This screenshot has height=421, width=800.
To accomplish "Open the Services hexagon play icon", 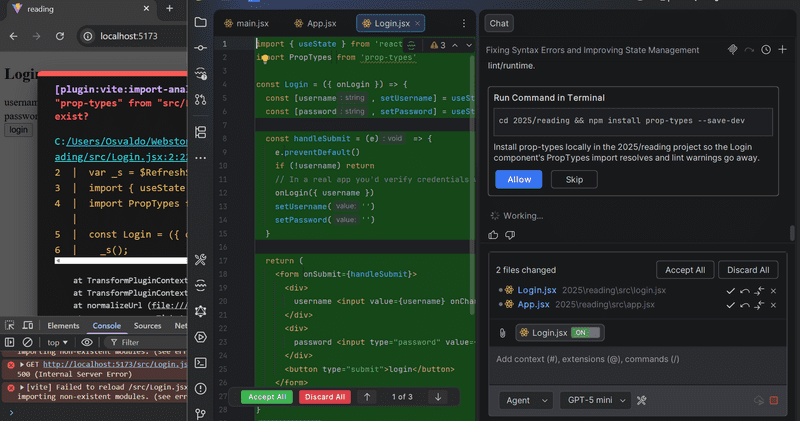I will 201,337.
